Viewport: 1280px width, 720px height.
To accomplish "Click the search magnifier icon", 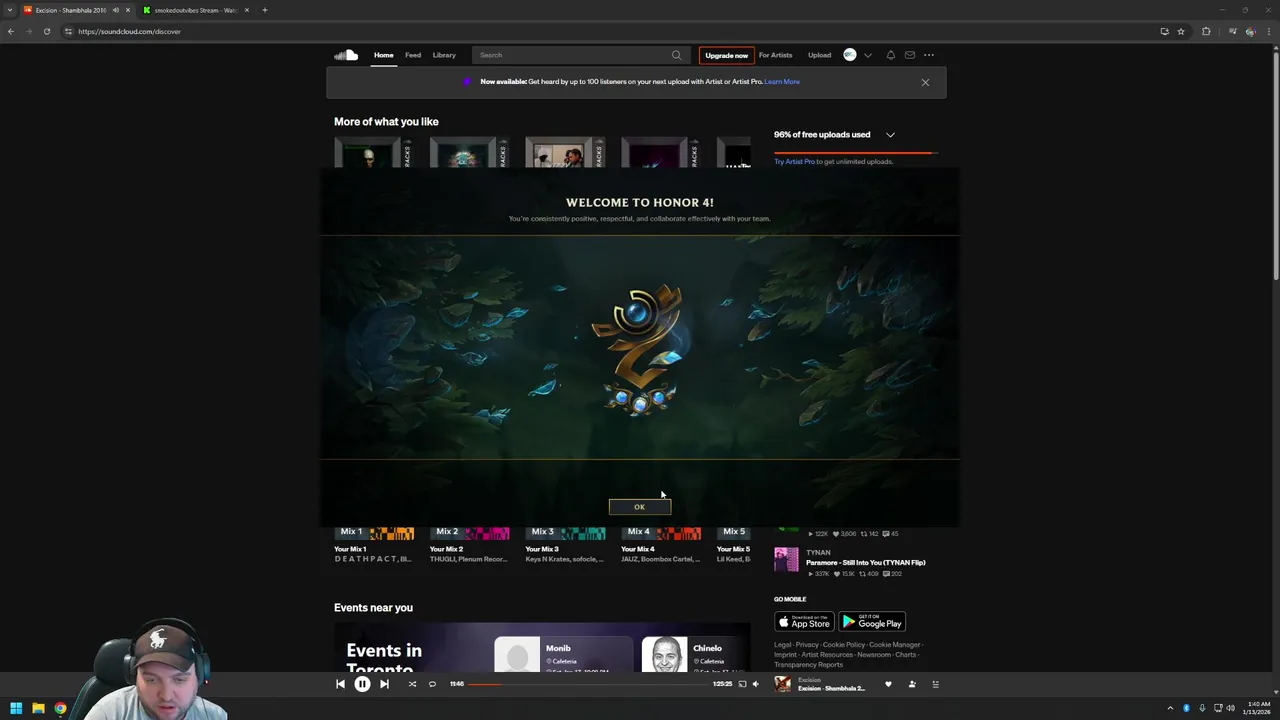I will tap(676, 55).
